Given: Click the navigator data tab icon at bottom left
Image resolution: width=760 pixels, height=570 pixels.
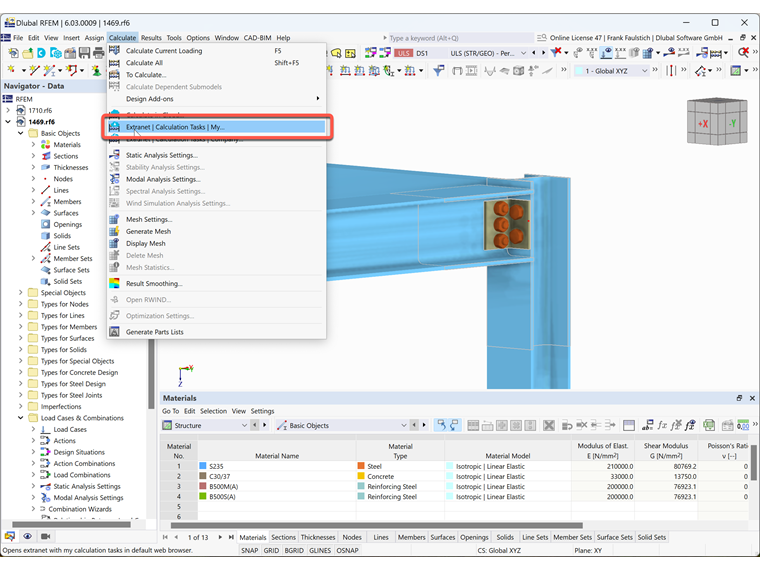Looking at the screenshot, I should [10, 537].
